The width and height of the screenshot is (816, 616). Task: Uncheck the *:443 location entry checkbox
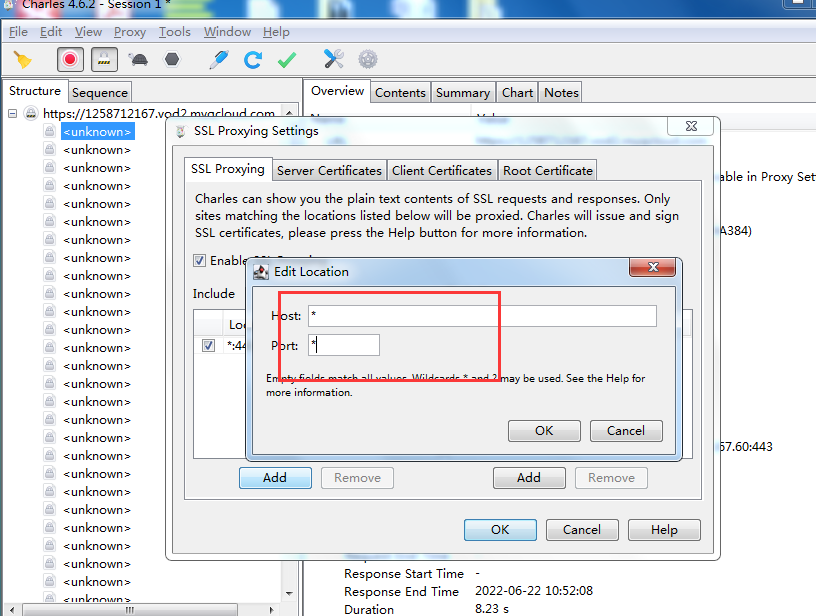[x=208, y=346]
